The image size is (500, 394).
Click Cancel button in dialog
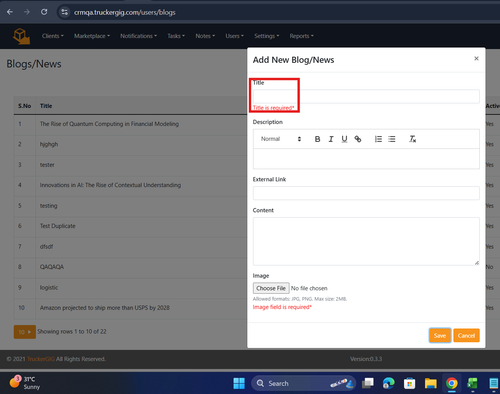466,336
